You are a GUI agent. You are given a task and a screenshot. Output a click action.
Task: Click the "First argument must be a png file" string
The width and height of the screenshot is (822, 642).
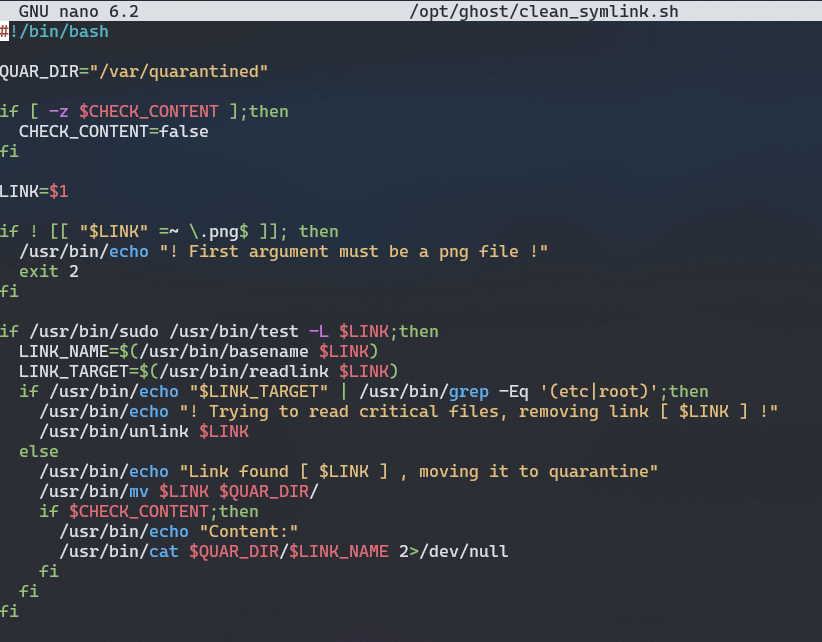click(353, 251)
